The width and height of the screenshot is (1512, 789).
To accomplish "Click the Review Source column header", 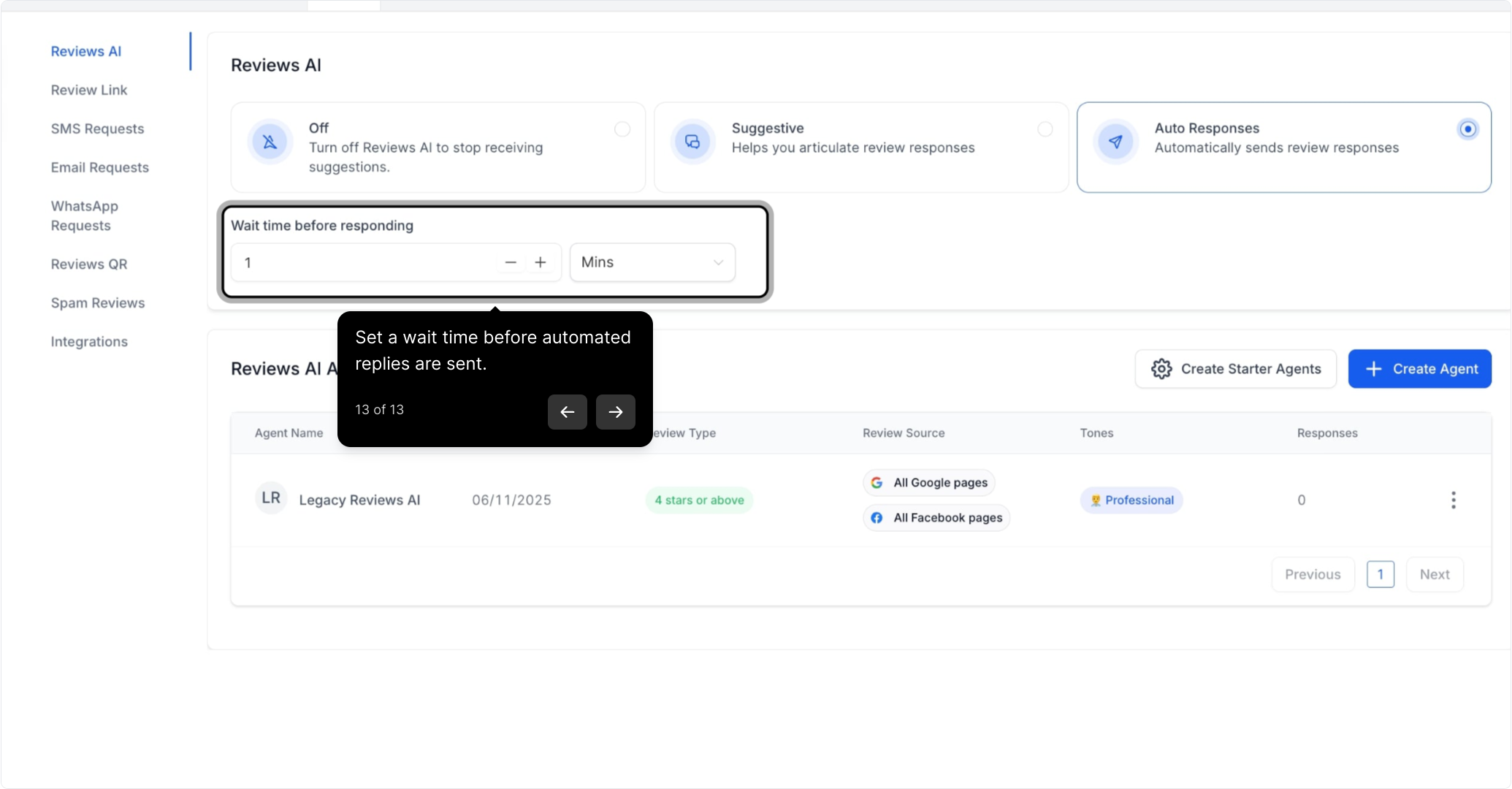I will 904,433.
